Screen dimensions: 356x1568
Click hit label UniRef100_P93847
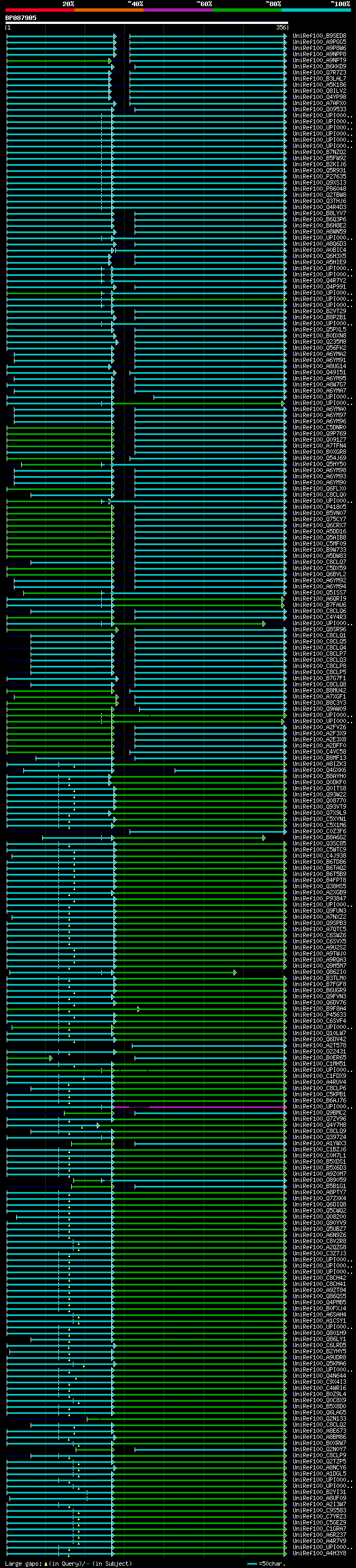tap(319, 898)
